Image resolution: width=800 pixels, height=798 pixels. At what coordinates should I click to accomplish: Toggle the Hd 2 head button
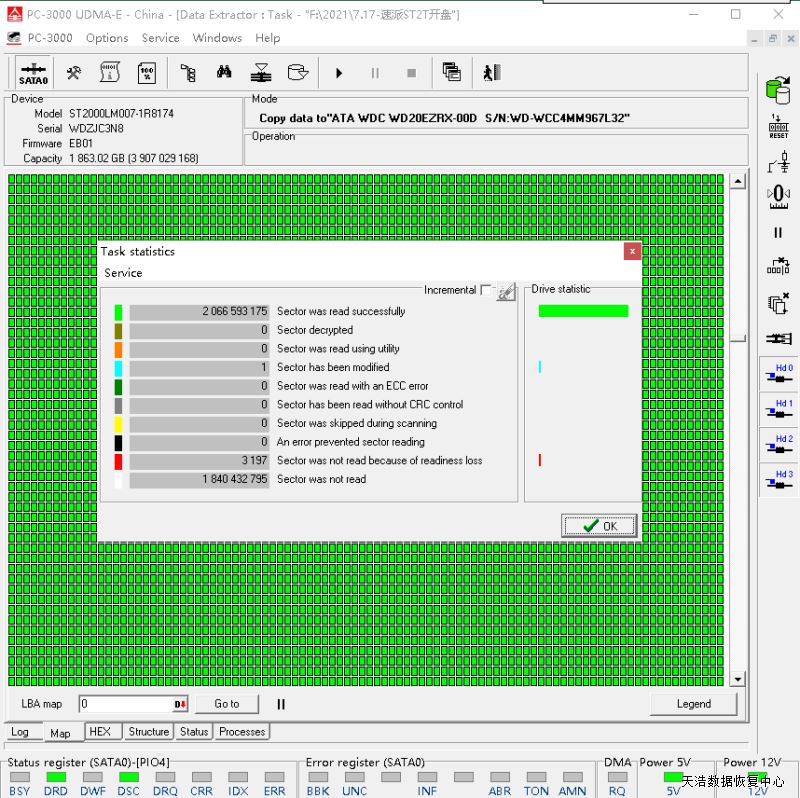(x=778, y=445)
